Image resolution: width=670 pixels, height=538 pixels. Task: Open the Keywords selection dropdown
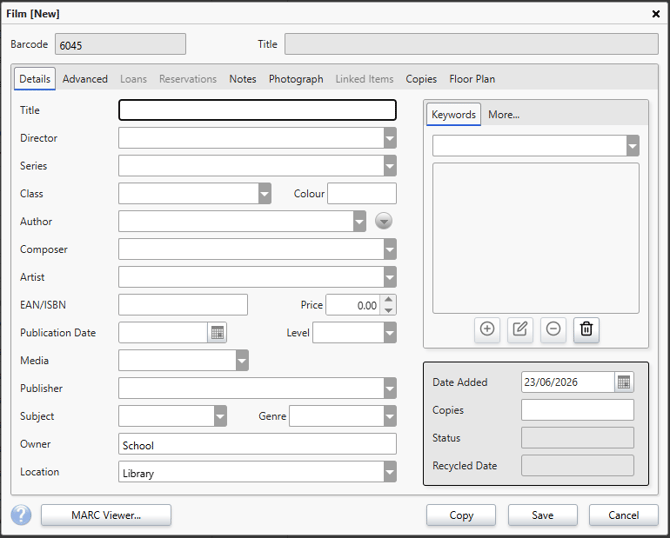point(633,146)
